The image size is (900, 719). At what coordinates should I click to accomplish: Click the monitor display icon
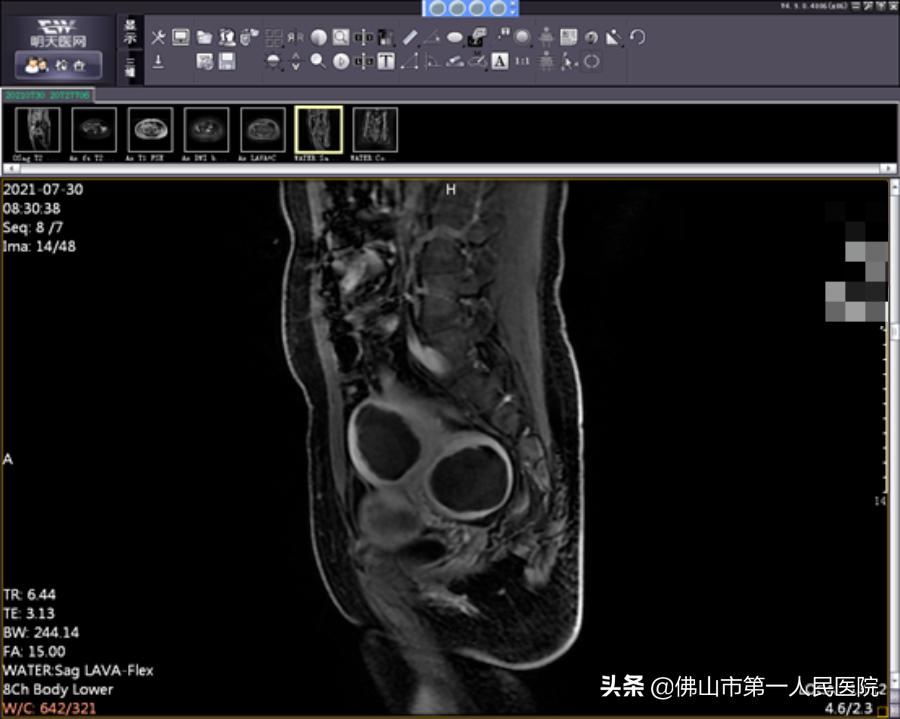pyautogui.click(x=181, y=37)
